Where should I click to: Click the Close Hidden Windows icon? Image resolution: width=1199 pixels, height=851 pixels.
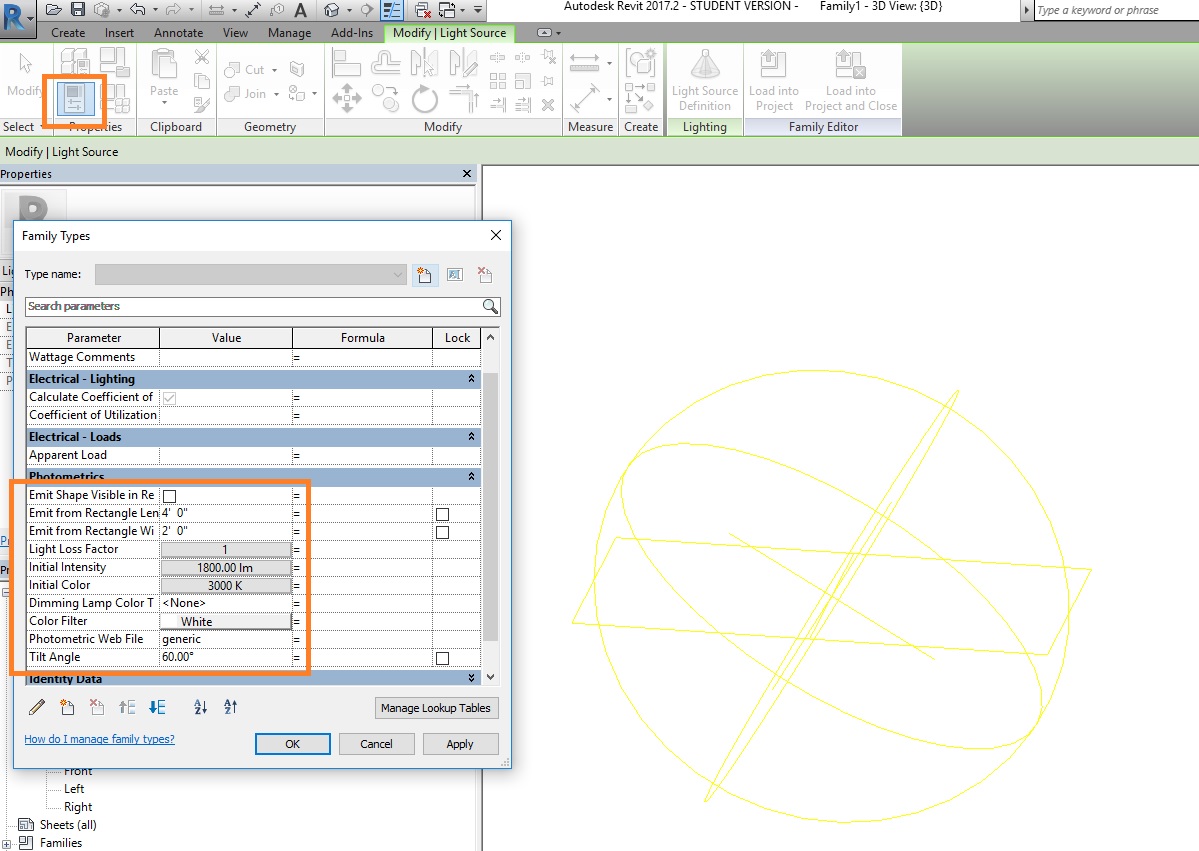[x=422, y=10]
